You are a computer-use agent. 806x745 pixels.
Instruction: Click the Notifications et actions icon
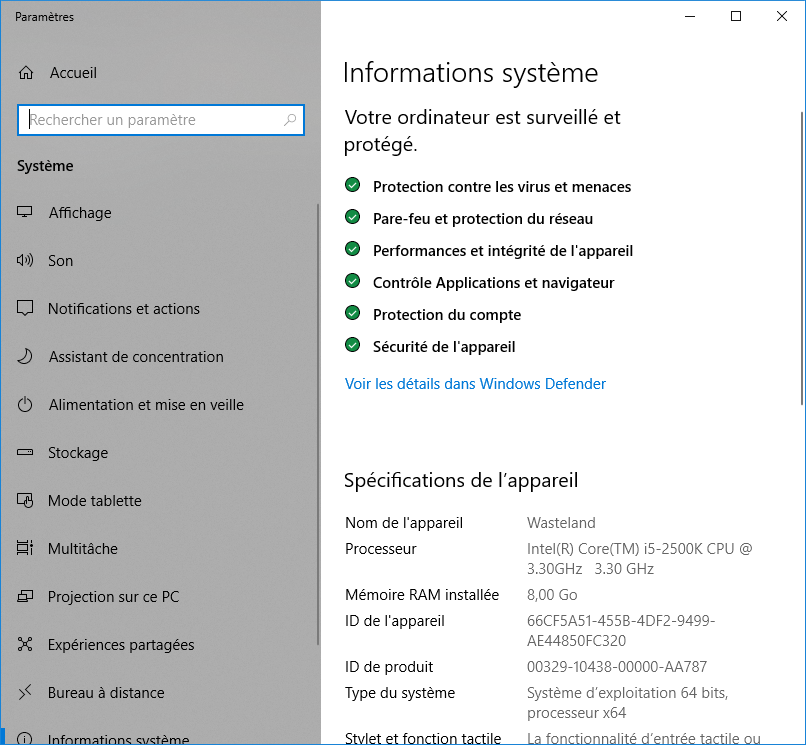pyautogui.click(x=25, y=308)
